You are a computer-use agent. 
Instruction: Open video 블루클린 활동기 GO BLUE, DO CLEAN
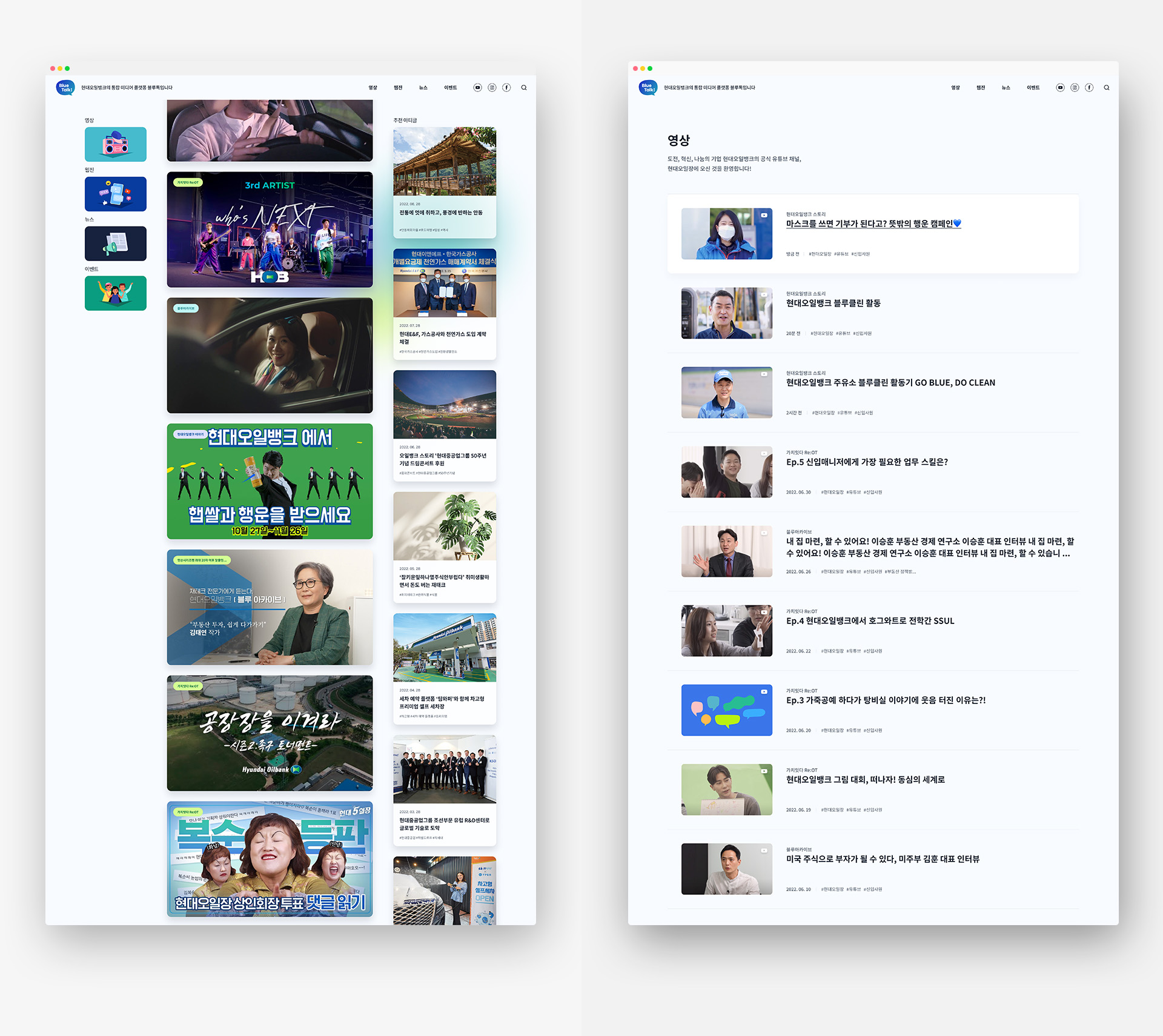890,382
